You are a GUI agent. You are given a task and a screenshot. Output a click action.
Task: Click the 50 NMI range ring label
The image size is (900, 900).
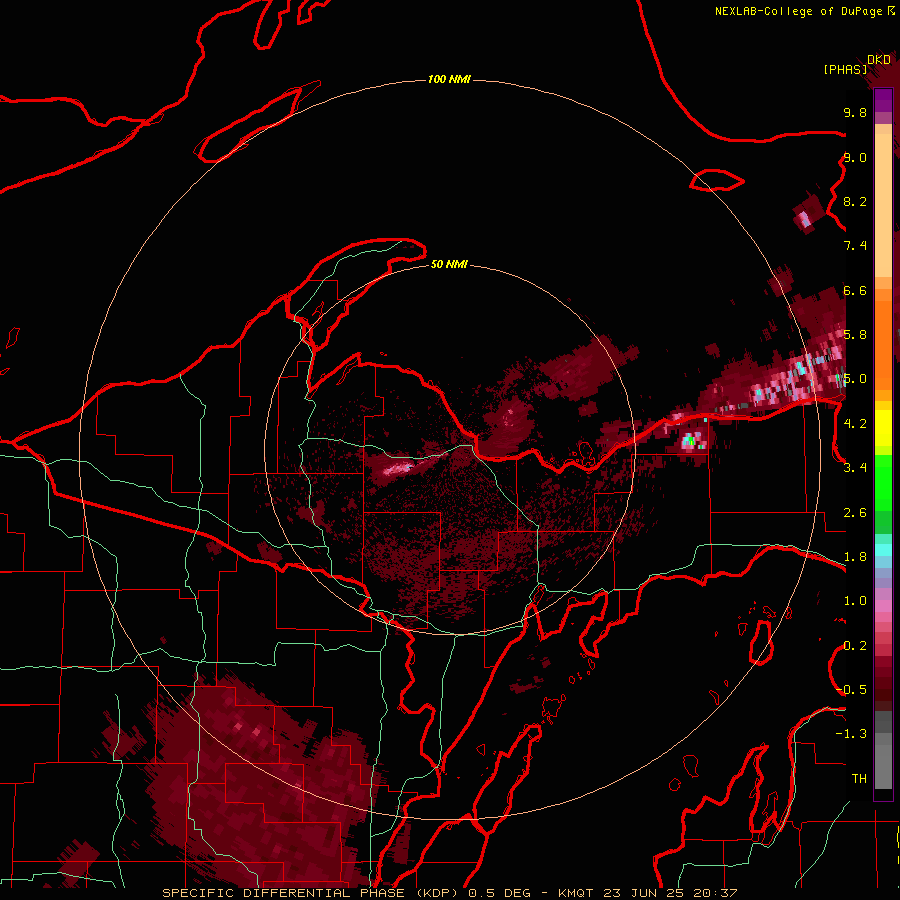pyautogui.click(x=449, y=264)
